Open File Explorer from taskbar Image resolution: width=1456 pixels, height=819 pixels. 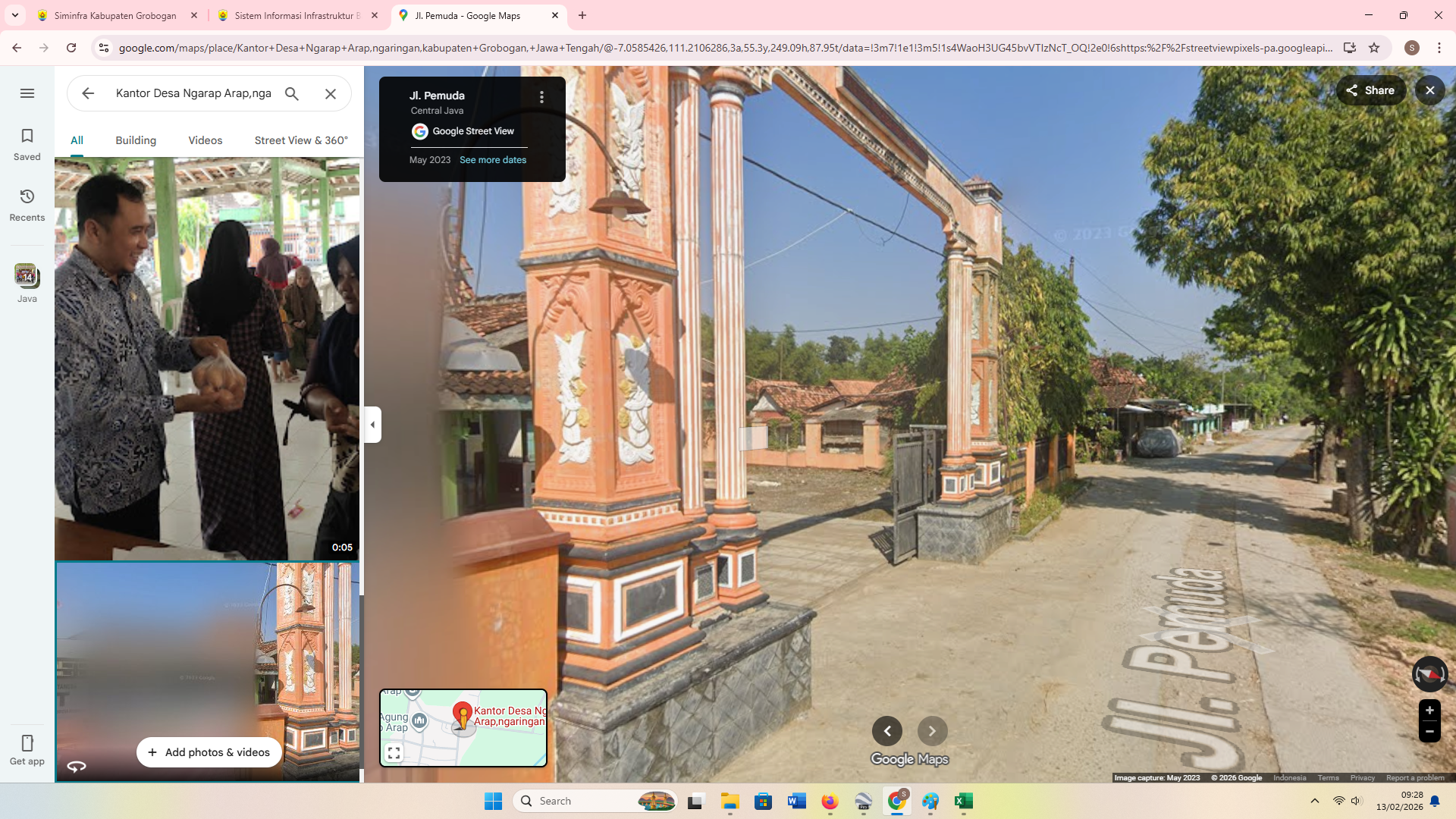pos(730,801)
